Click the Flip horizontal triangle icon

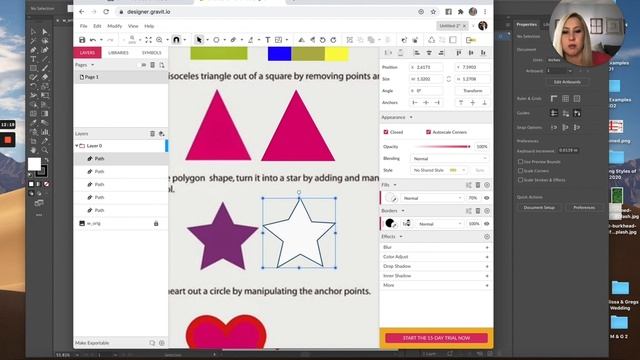(301, 40)
